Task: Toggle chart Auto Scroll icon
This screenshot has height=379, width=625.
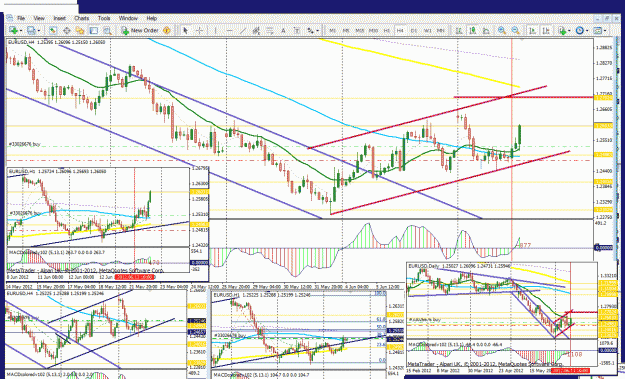Action: click(x=532, y=30)
